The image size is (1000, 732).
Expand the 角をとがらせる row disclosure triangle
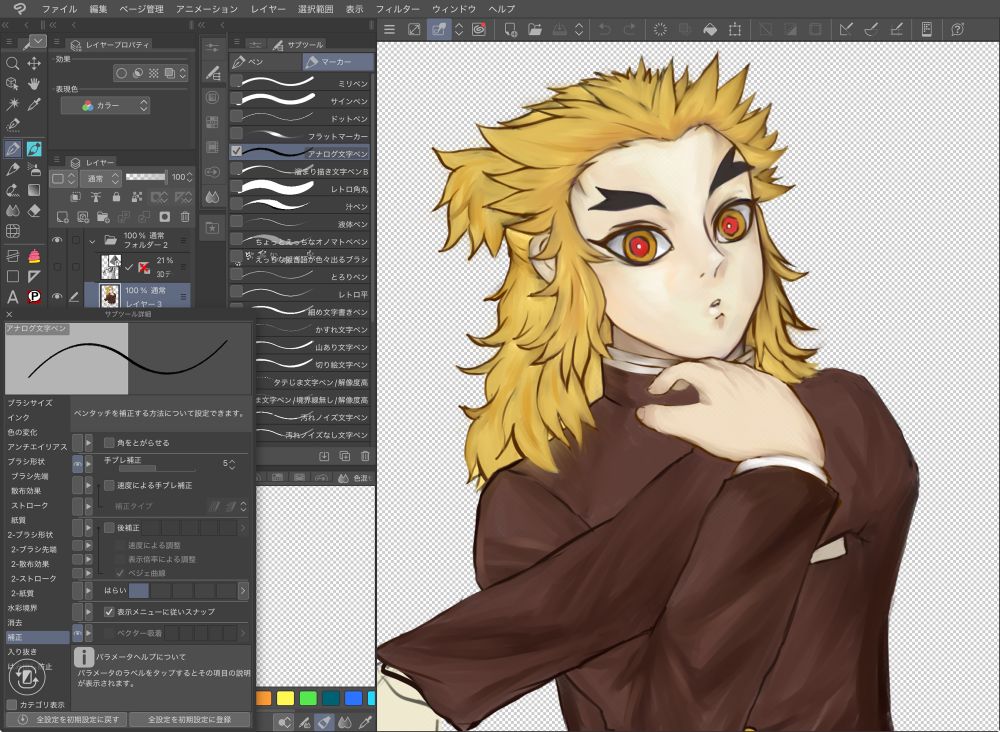click(89, 442)
